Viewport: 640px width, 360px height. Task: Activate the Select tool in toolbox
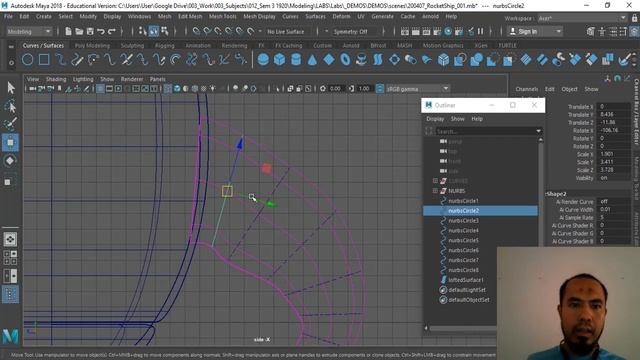tap(11, 87)
